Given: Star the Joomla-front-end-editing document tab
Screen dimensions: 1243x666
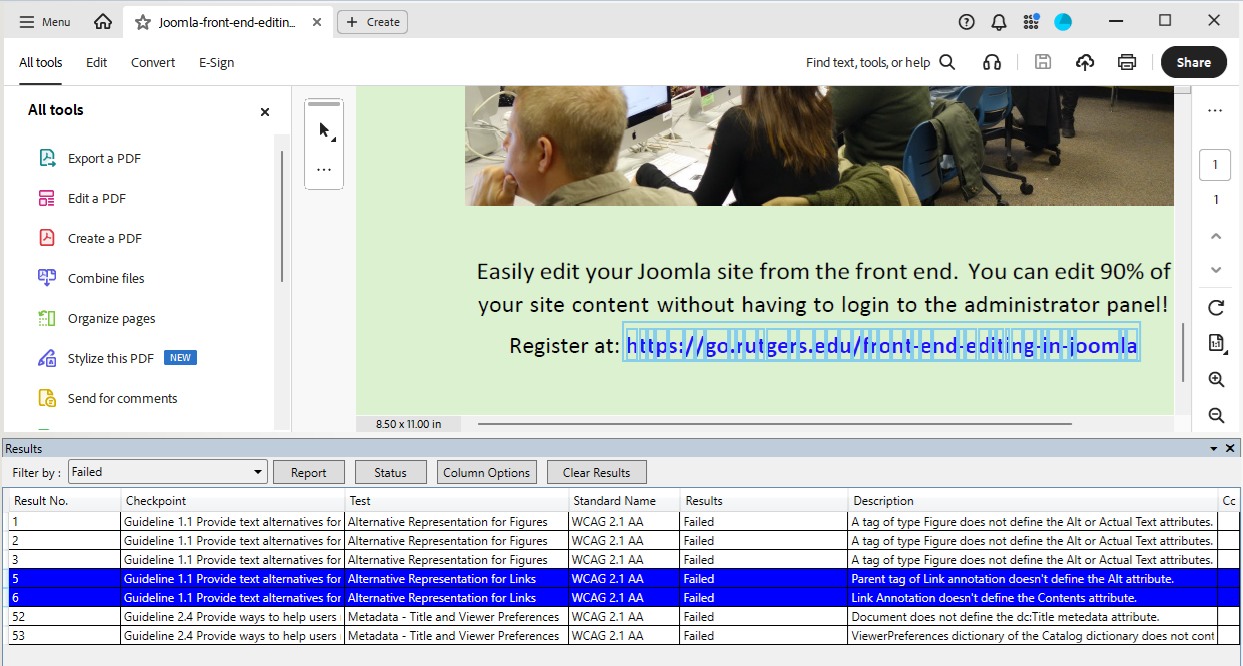Looking at the screenshot, I should tap(143, 22).
